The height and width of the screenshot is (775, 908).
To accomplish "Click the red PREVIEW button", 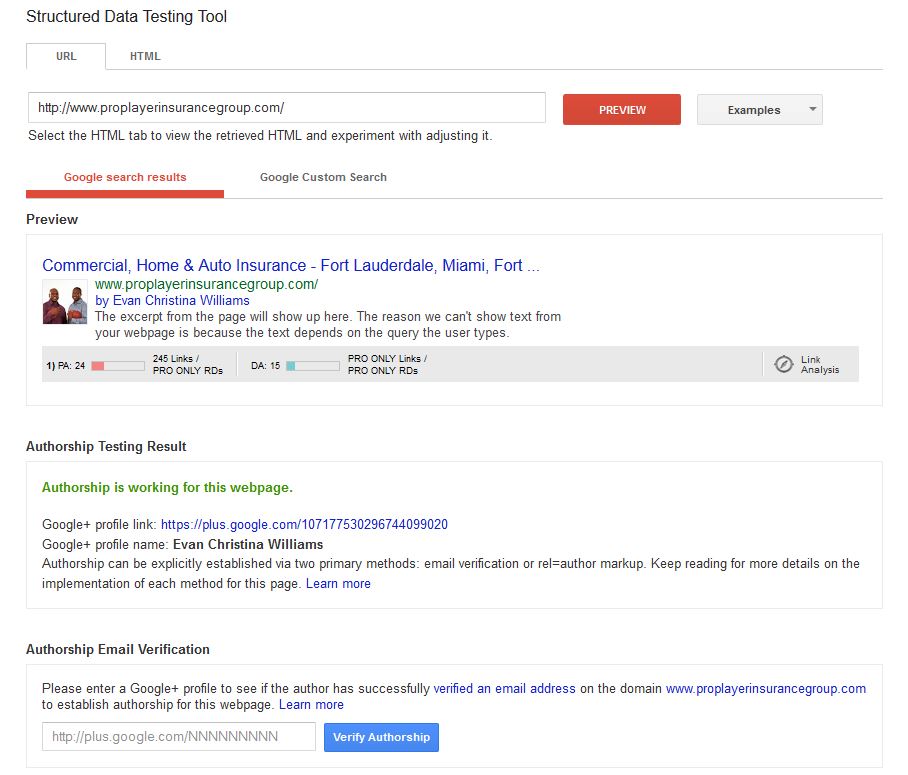I will click(622, 109).
